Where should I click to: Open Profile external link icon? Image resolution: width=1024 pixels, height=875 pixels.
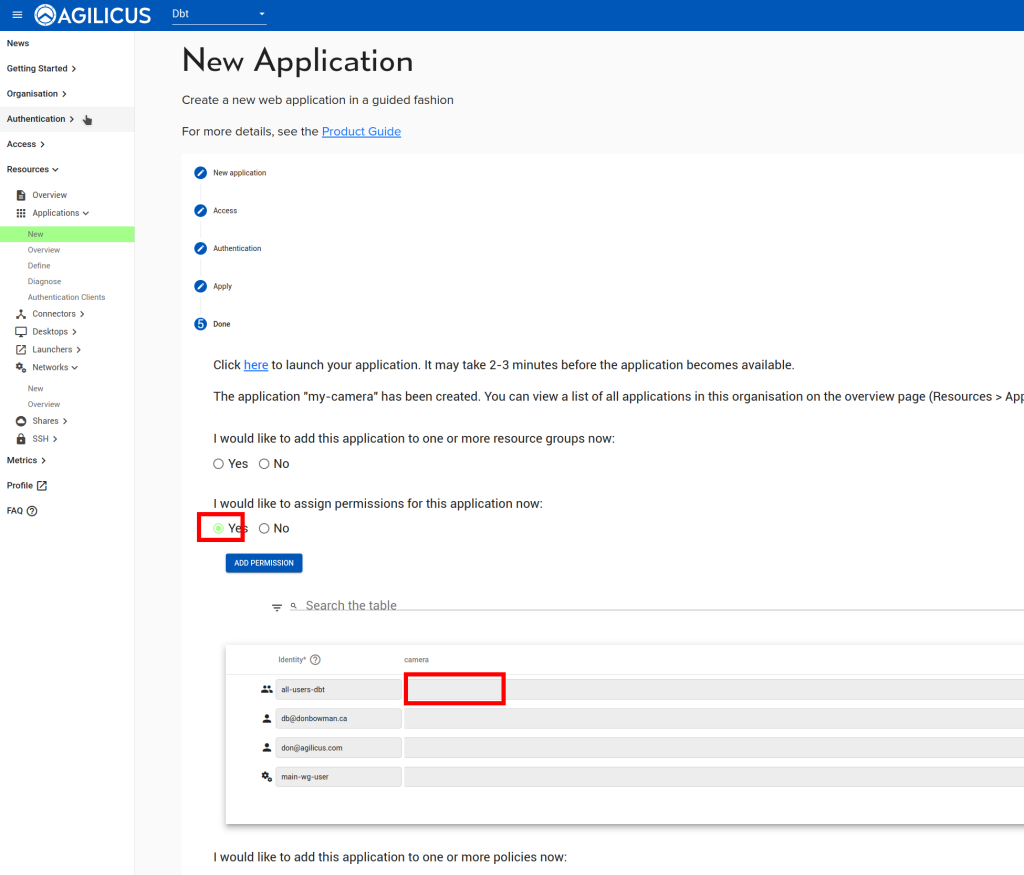coord(42,486)
